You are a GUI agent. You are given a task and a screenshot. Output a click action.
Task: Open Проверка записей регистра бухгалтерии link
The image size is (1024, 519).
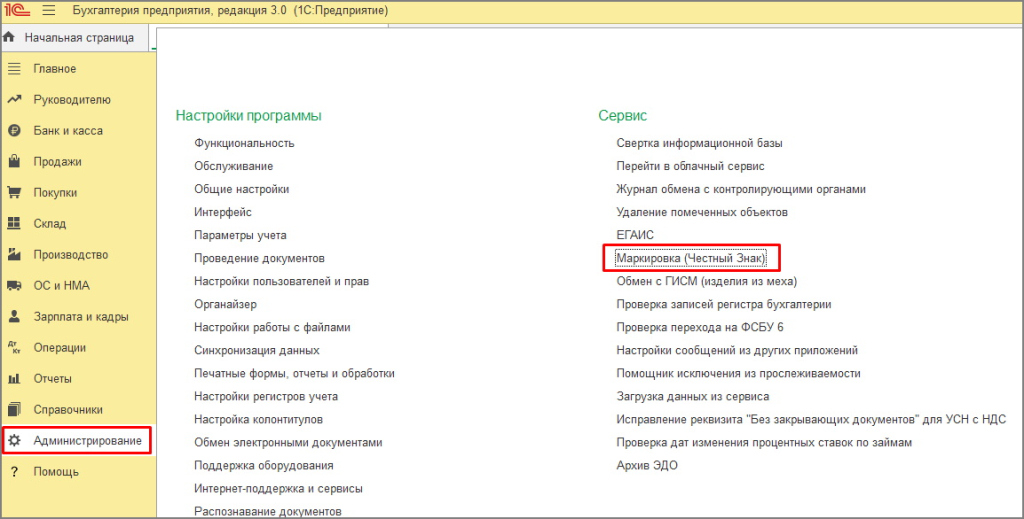pos(724,304)
